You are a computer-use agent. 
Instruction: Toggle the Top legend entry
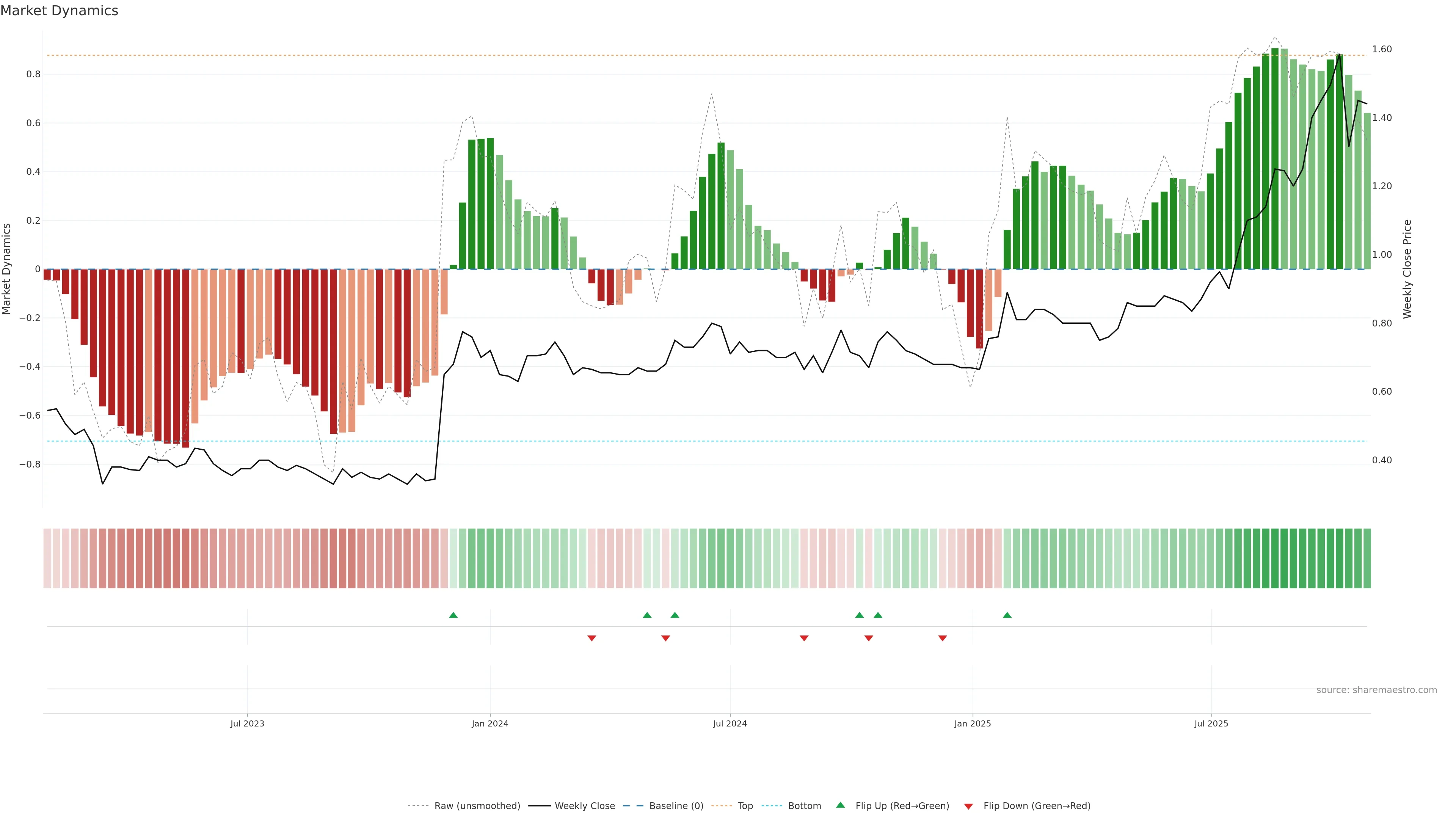click(745, 806)
